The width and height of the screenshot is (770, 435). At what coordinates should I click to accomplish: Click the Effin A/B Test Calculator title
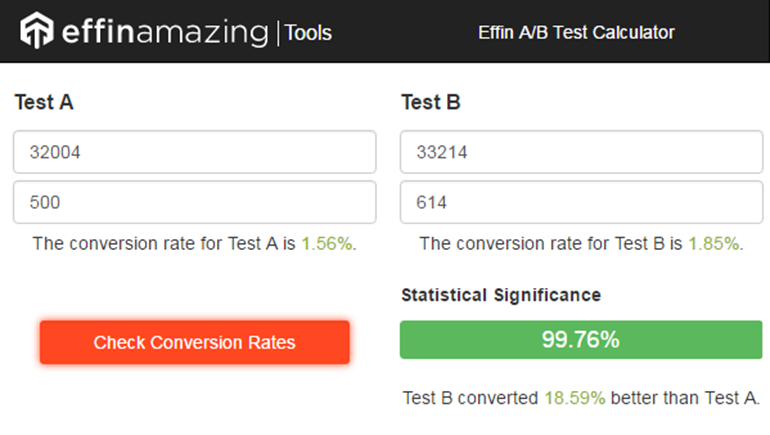pos(576,33)
